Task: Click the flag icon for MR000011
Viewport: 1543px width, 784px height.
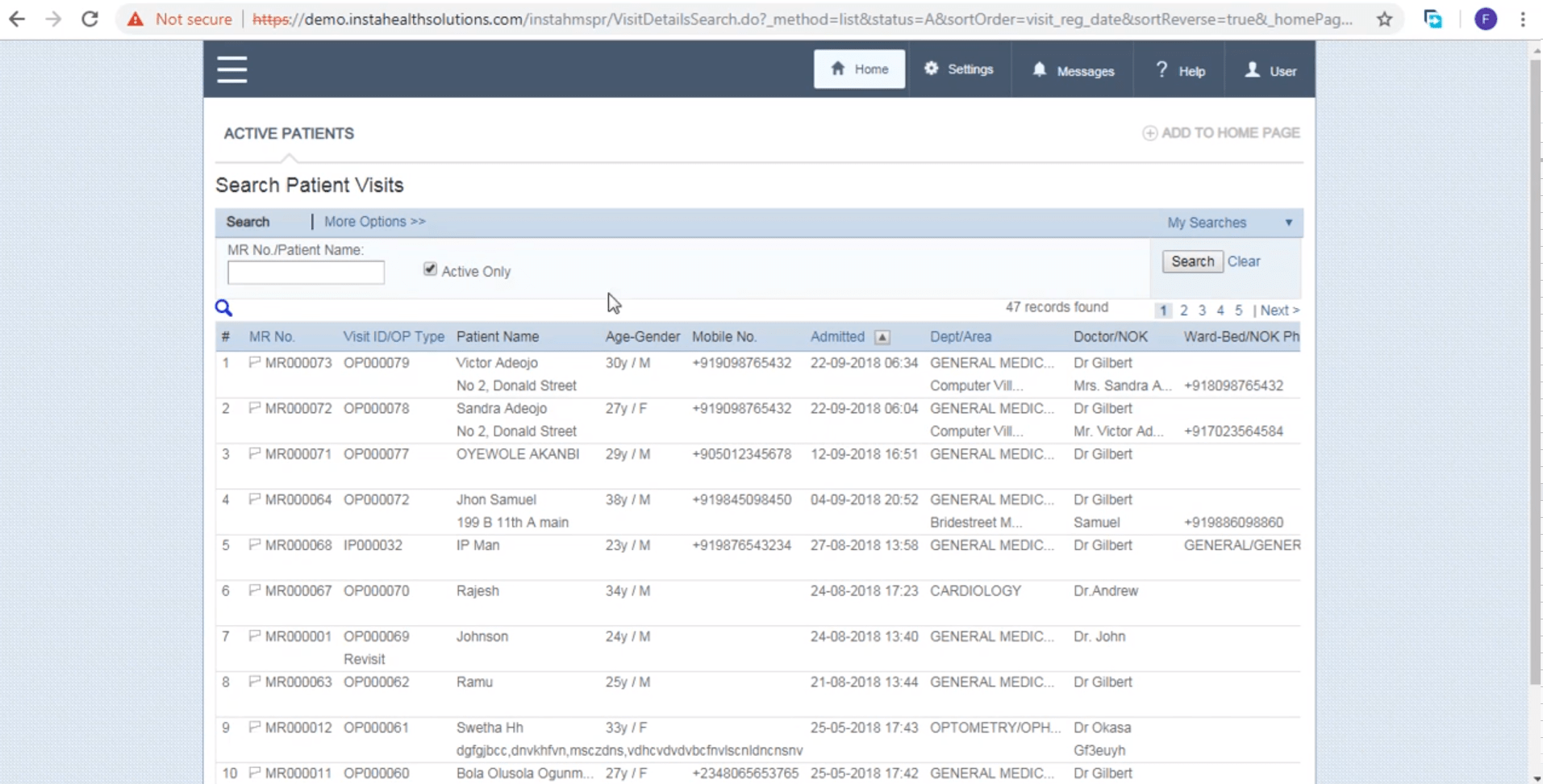Action: tap(255, 773)
